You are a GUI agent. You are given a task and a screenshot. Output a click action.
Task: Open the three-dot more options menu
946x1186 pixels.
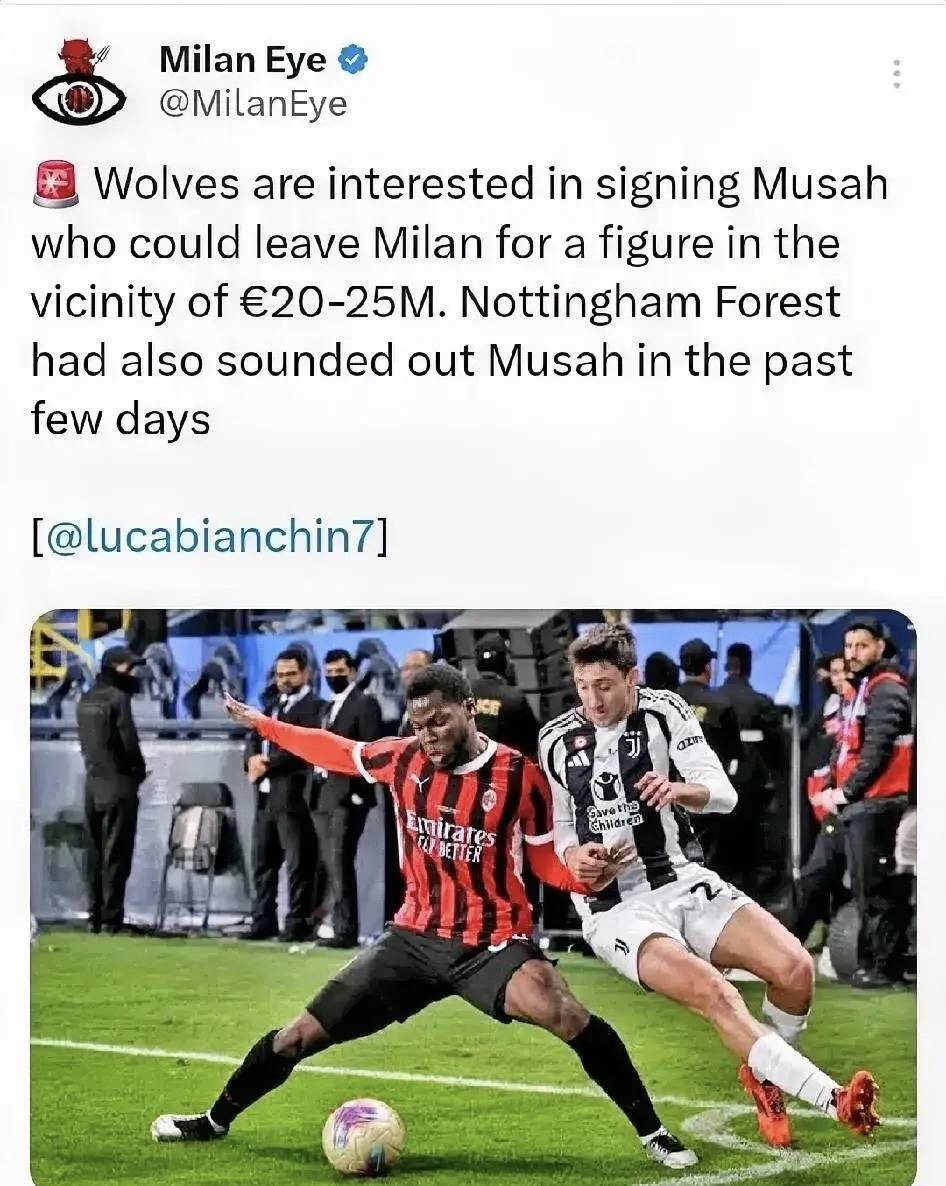[x=897, y=73]
